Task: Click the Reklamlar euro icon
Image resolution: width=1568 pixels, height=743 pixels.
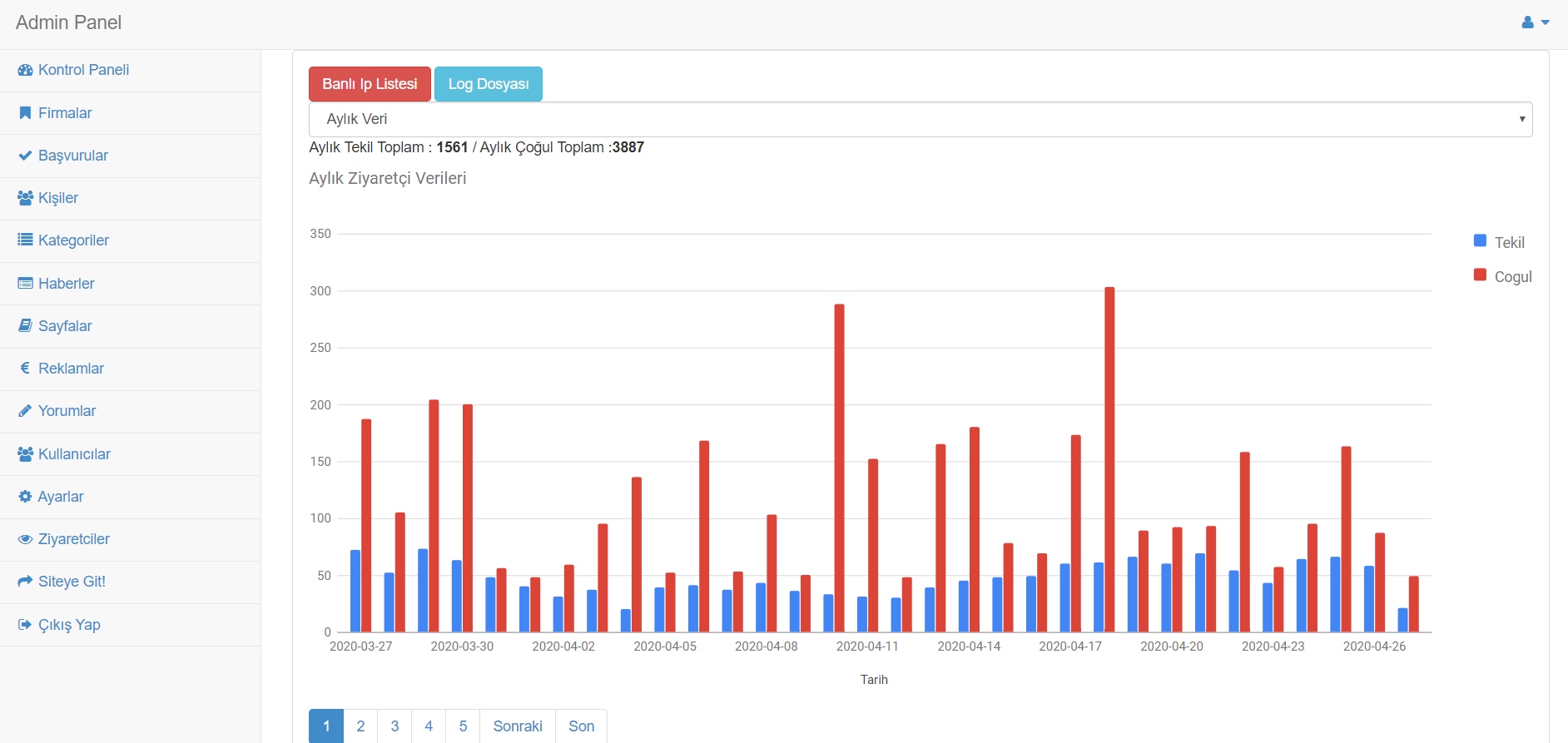Action: pyautogui.click(x=25, y=368)
